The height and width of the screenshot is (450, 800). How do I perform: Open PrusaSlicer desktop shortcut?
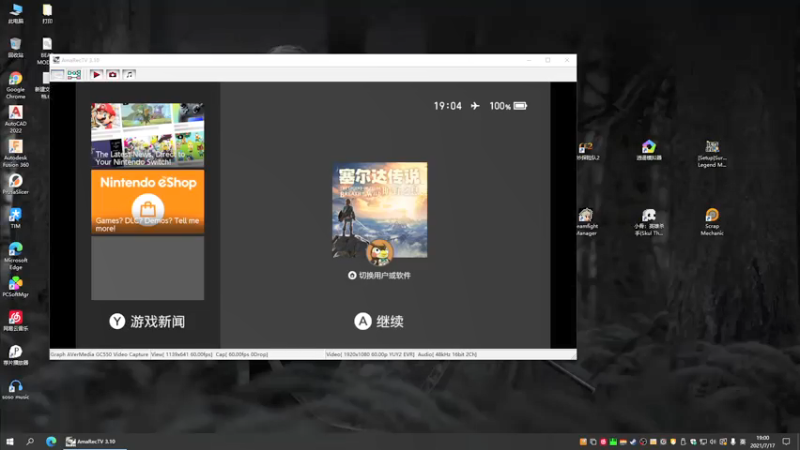pyautogui.click(x=15, y=184)
